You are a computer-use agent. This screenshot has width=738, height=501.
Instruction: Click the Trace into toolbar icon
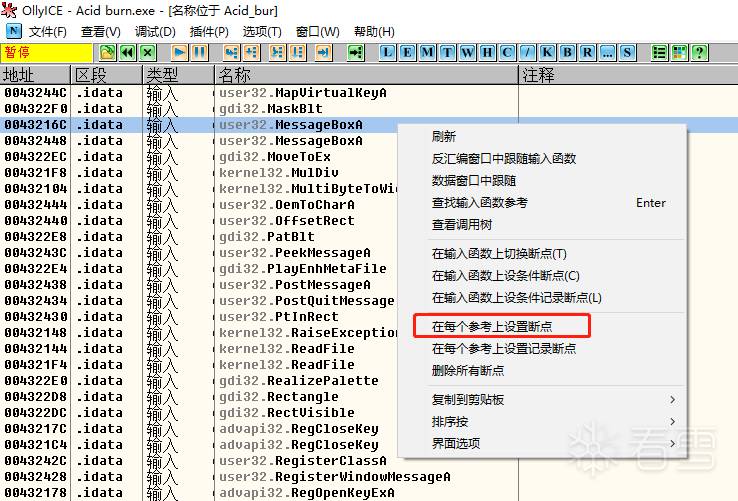pos(277,52)
